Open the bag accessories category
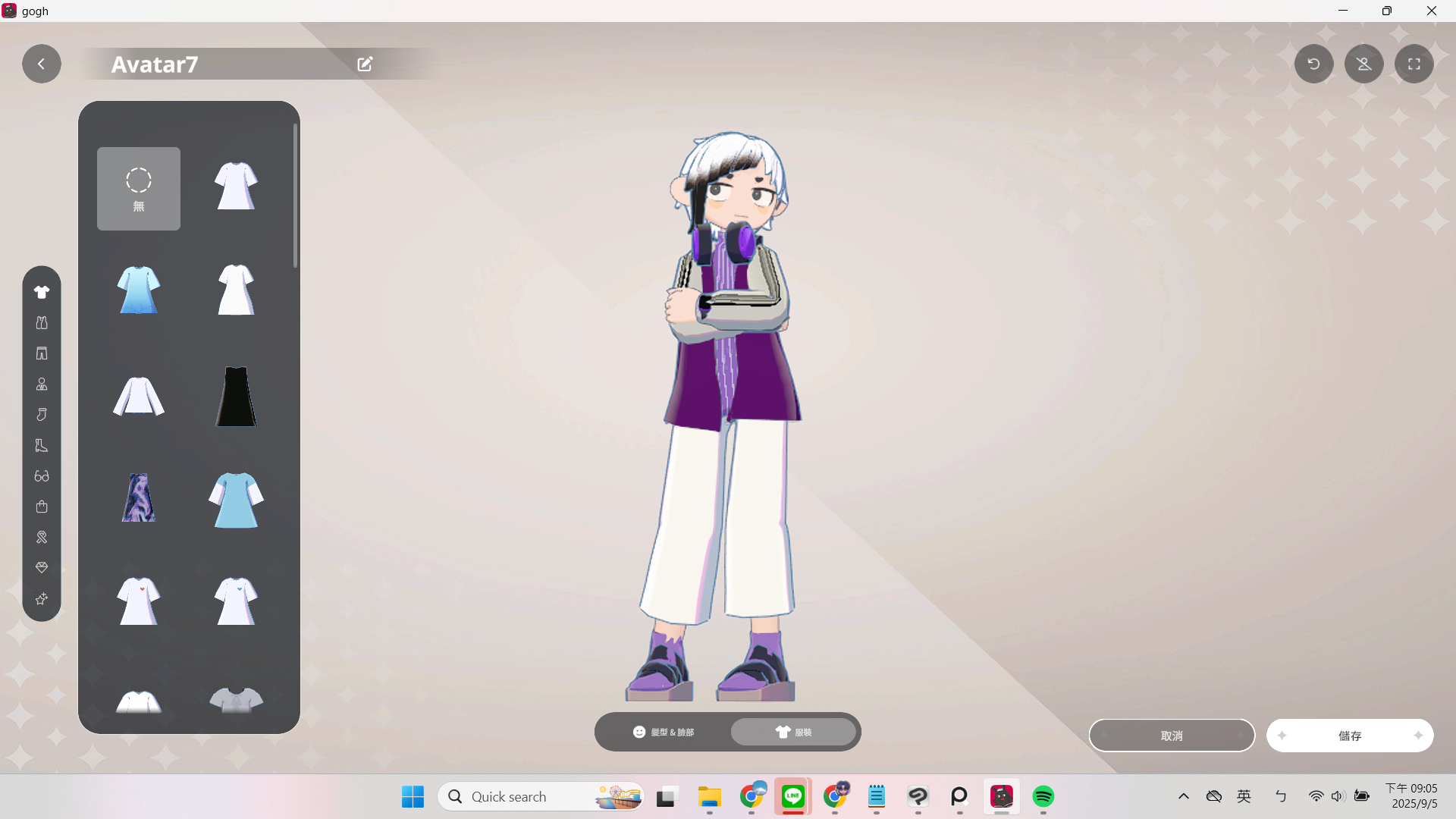 pyautogui.click(x=42, y=507)
